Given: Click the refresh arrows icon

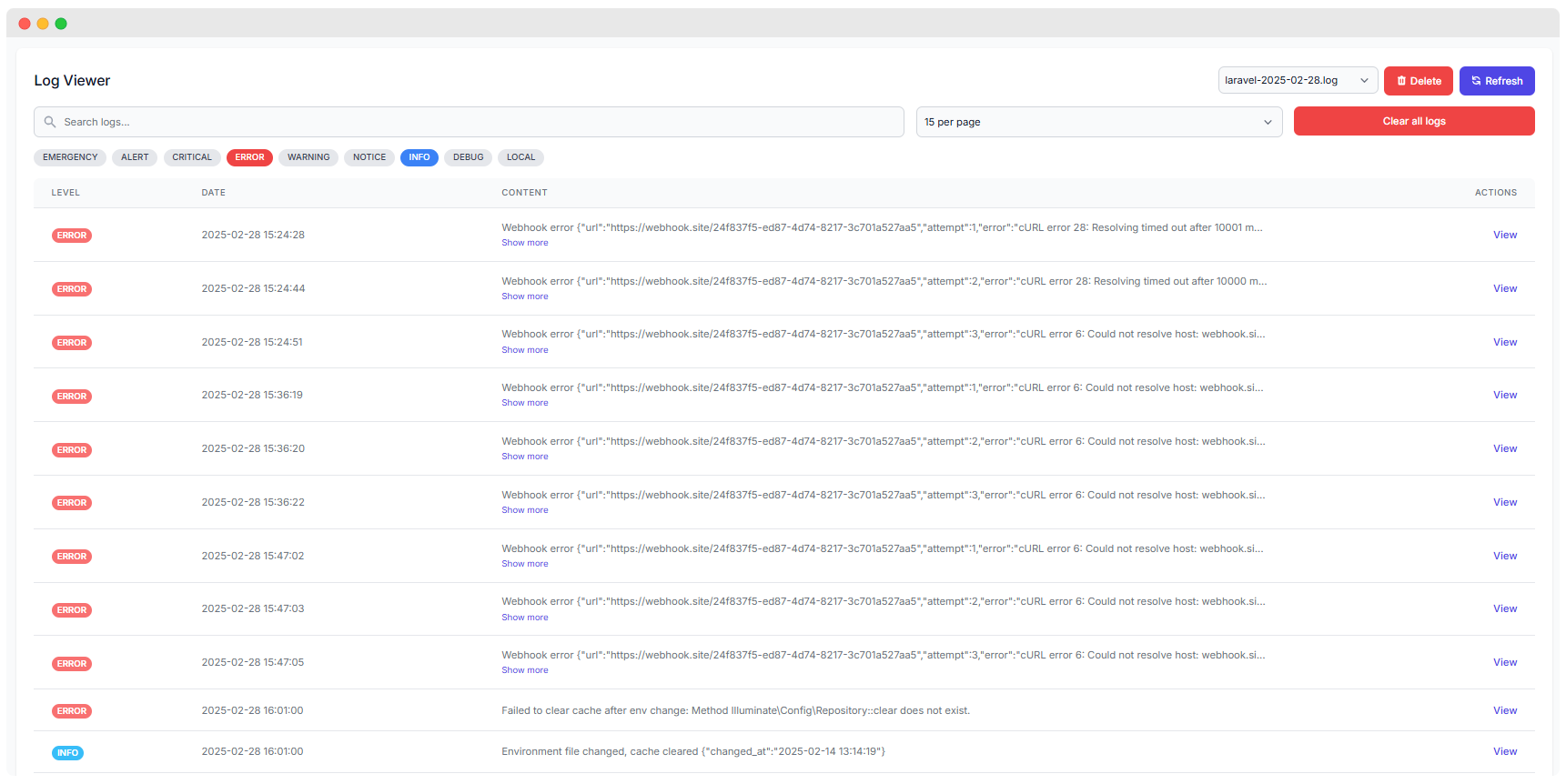Looking at the screenshot, I should click(1476, 81).
